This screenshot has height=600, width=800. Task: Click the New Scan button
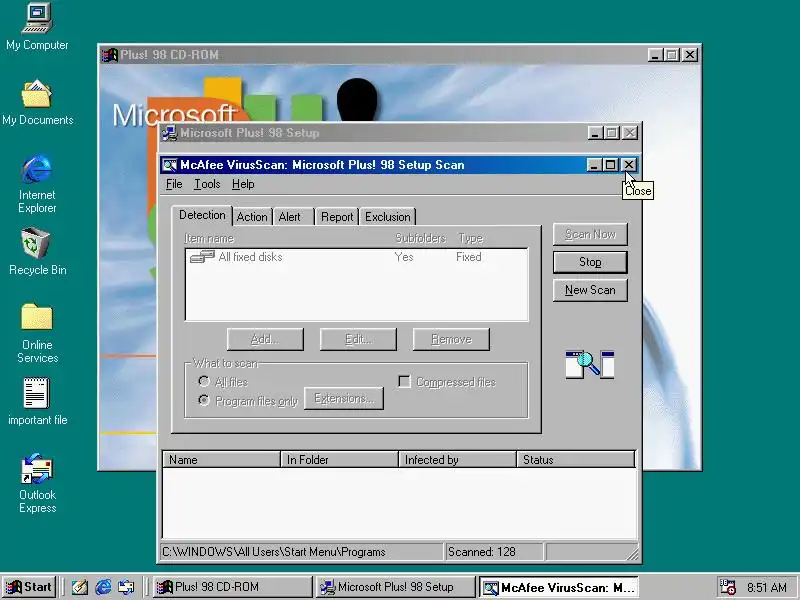[590, 290]
